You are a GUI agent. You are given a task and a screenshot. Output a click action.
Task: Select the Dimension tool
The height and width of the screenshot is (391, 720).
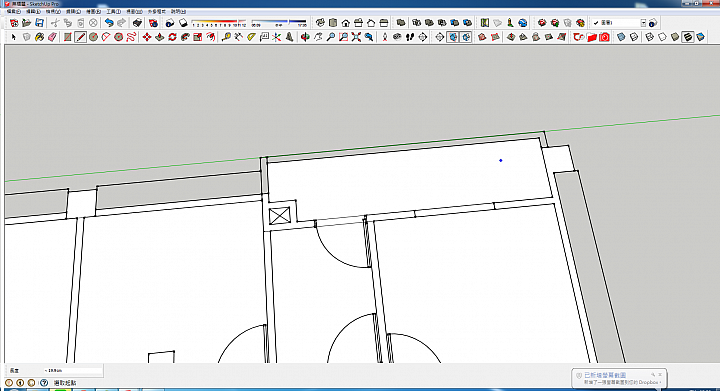pos(238,37)
